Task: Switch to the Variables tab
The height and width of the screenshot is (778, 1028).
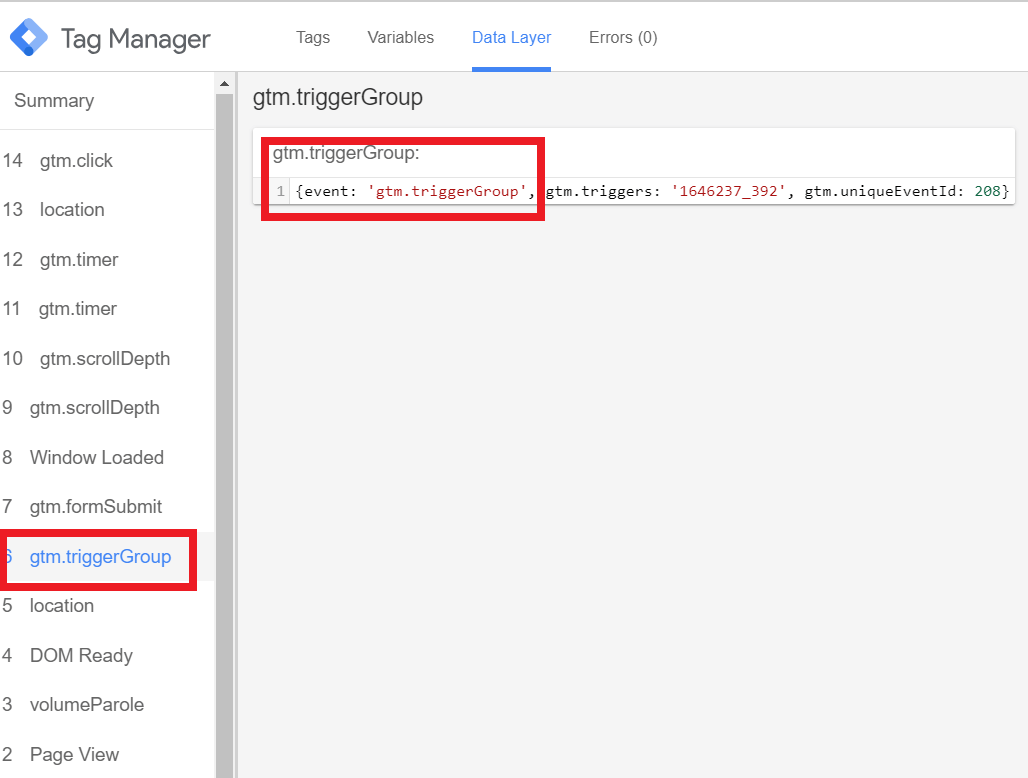Action: 401,37
